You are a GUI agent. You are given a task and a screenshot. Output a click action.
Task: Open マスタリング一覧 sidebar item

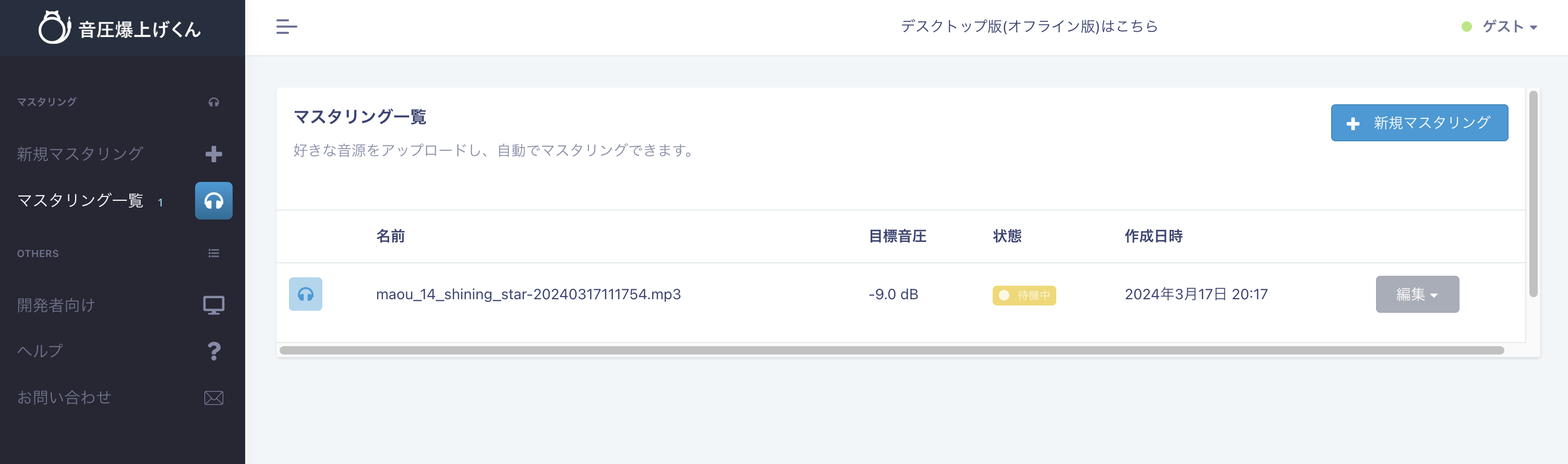pyautogui.click(x=80, y=201)
